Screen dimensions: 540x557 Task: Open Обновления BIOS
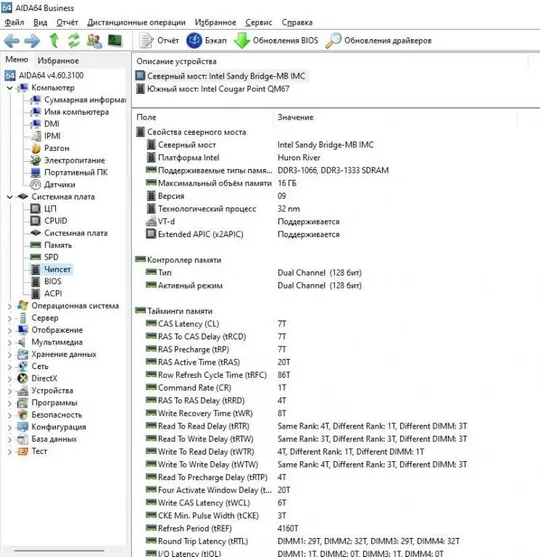pos(276,40)
